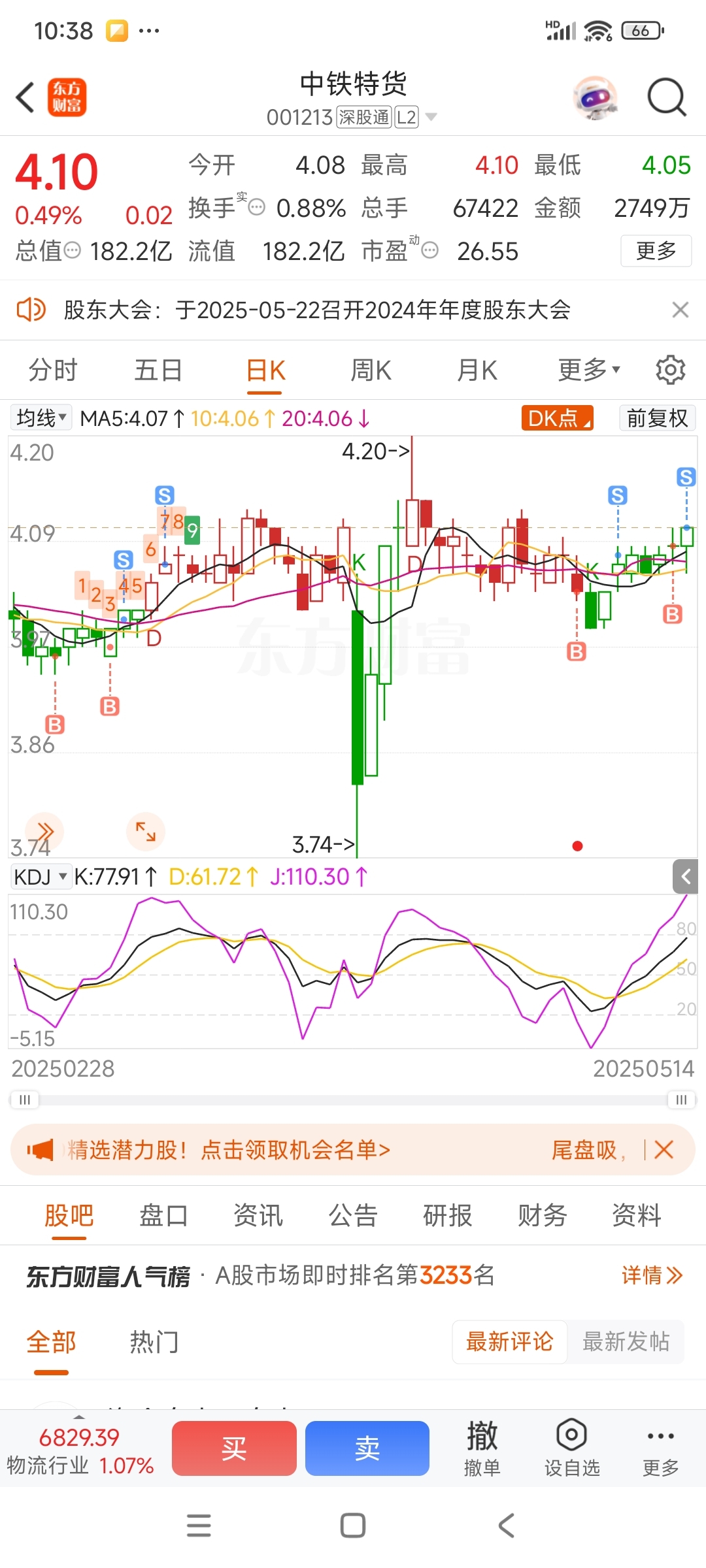Viewport: 706px width, 1568px height.
Task: Open 物流行业 index 6829.39 info
Action: (x=80, y=1452)
